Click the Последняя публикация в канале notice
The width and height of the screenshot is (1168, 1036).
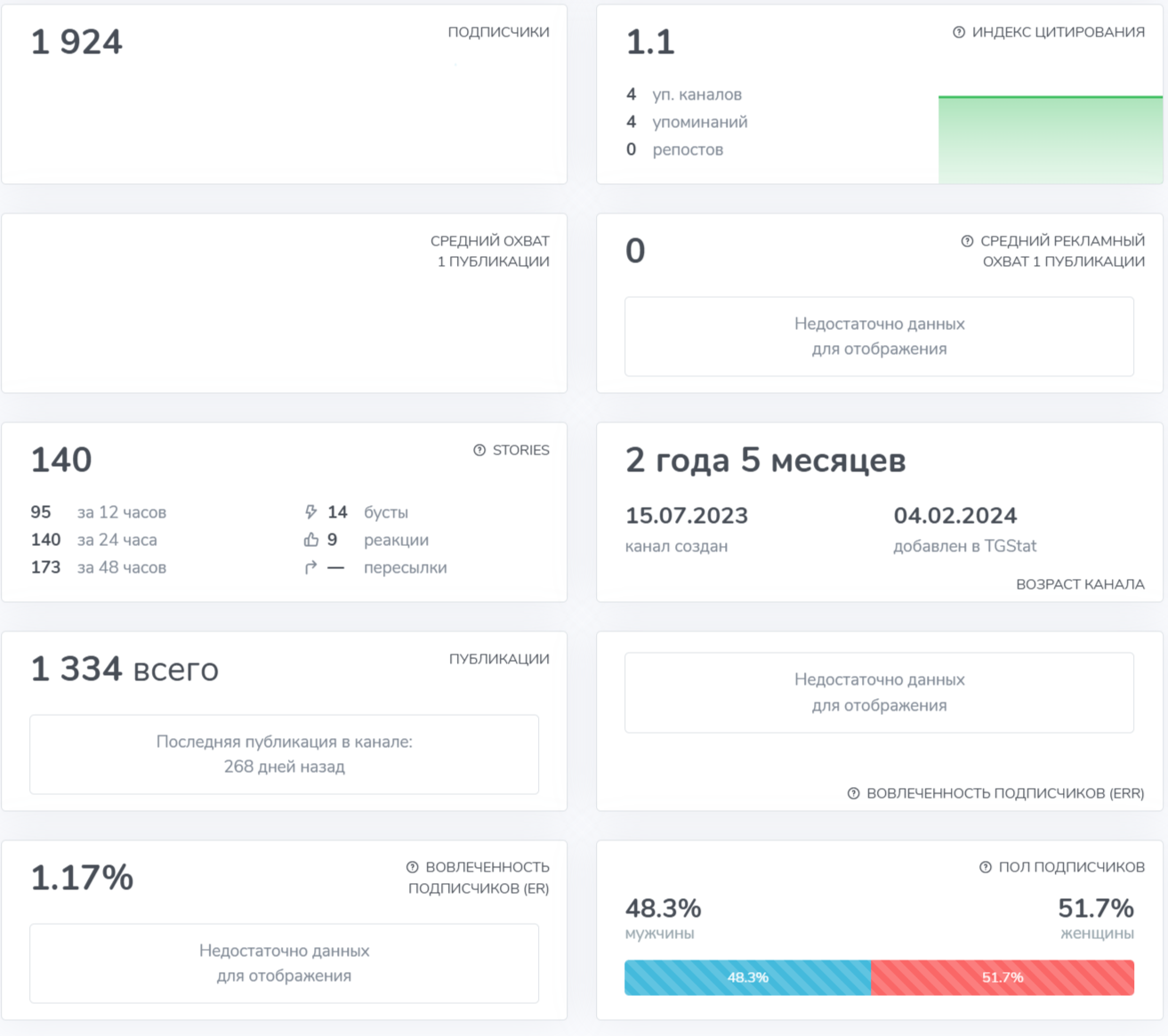coord(285,753)
